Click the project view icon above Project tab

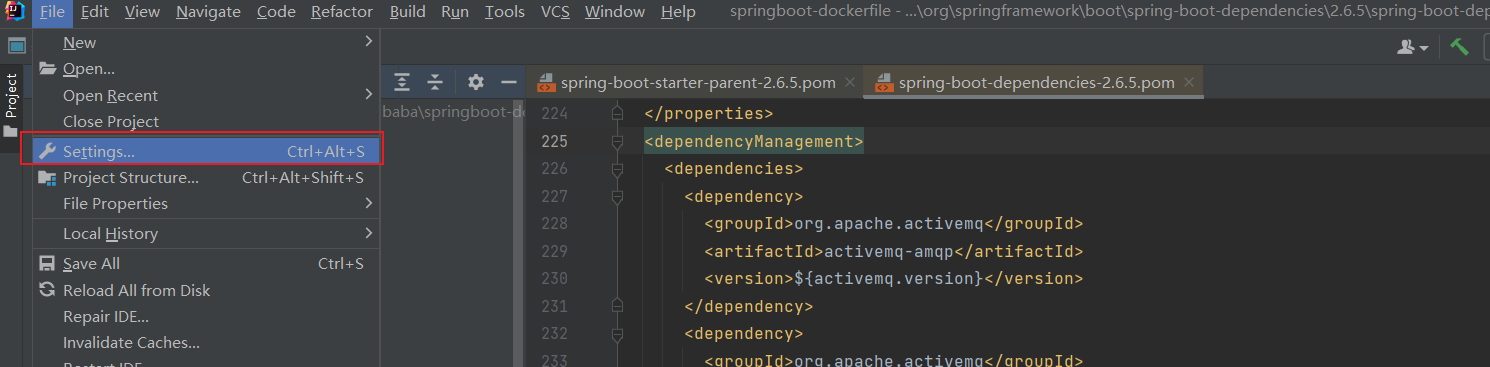click(16, 46)
